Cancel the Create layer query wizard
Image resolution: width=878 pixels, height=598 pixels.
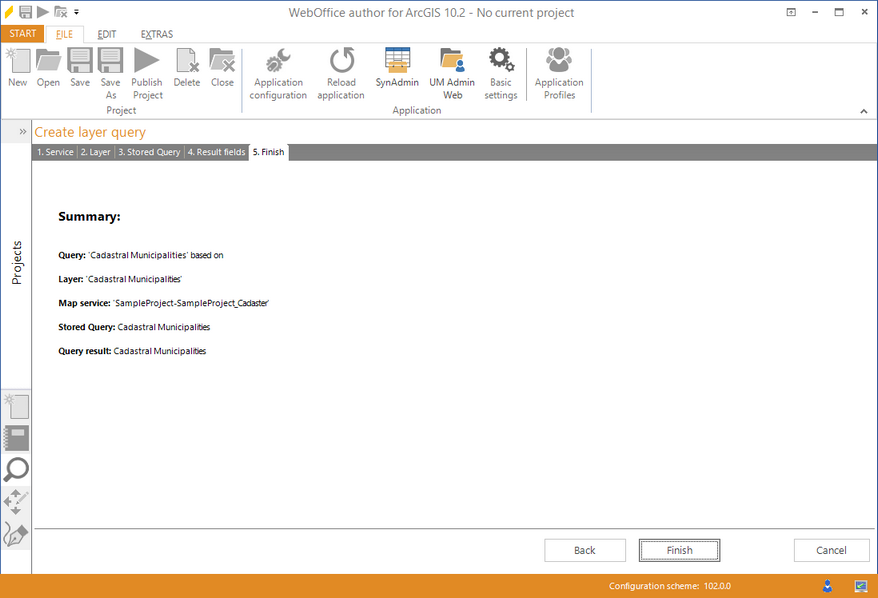[831, 549]
